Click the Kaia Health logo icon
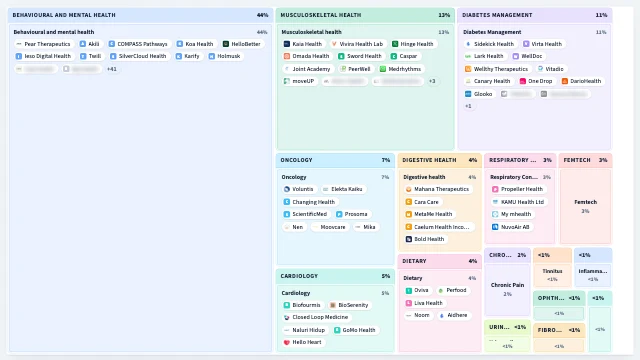The width and height of the screenshot is (640, 360). pyautogui.click(x=287, y=44)
